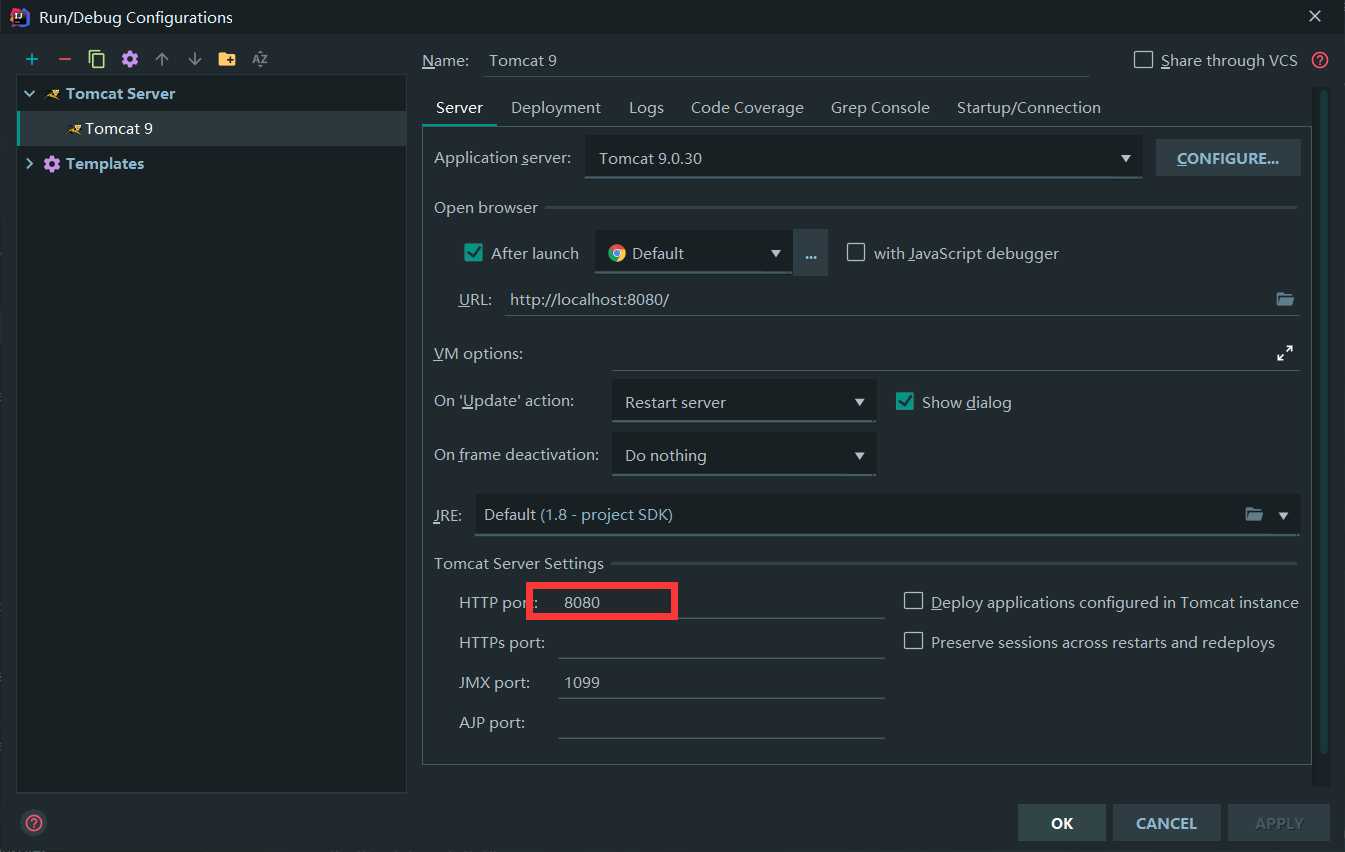Switch to the Logs tab
The width and height of the screenshot is (1345, 852).
(646, 108)
